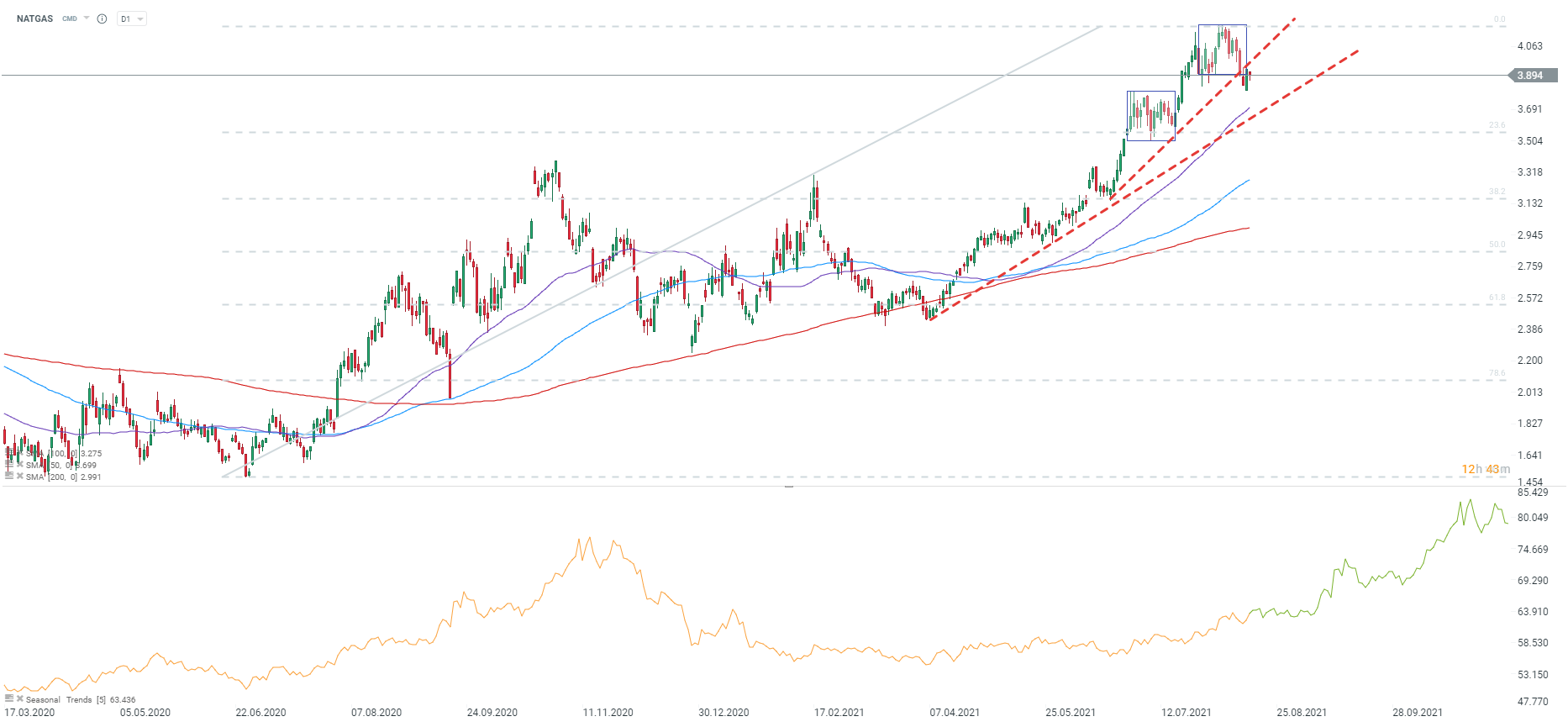The image size is (1568, 727).
Task: Click the 2.200 price axis label
Action: point(1530,361)
